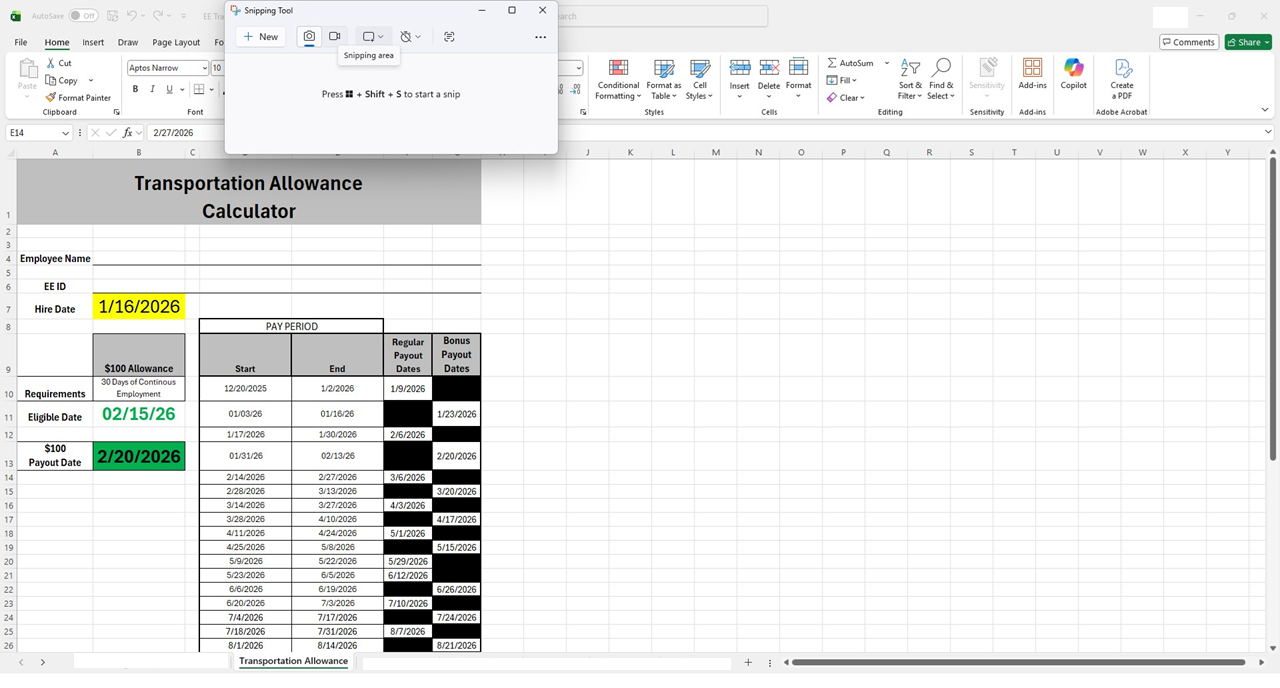
Task: Apply Italic formatting
Action: point(152,89)
